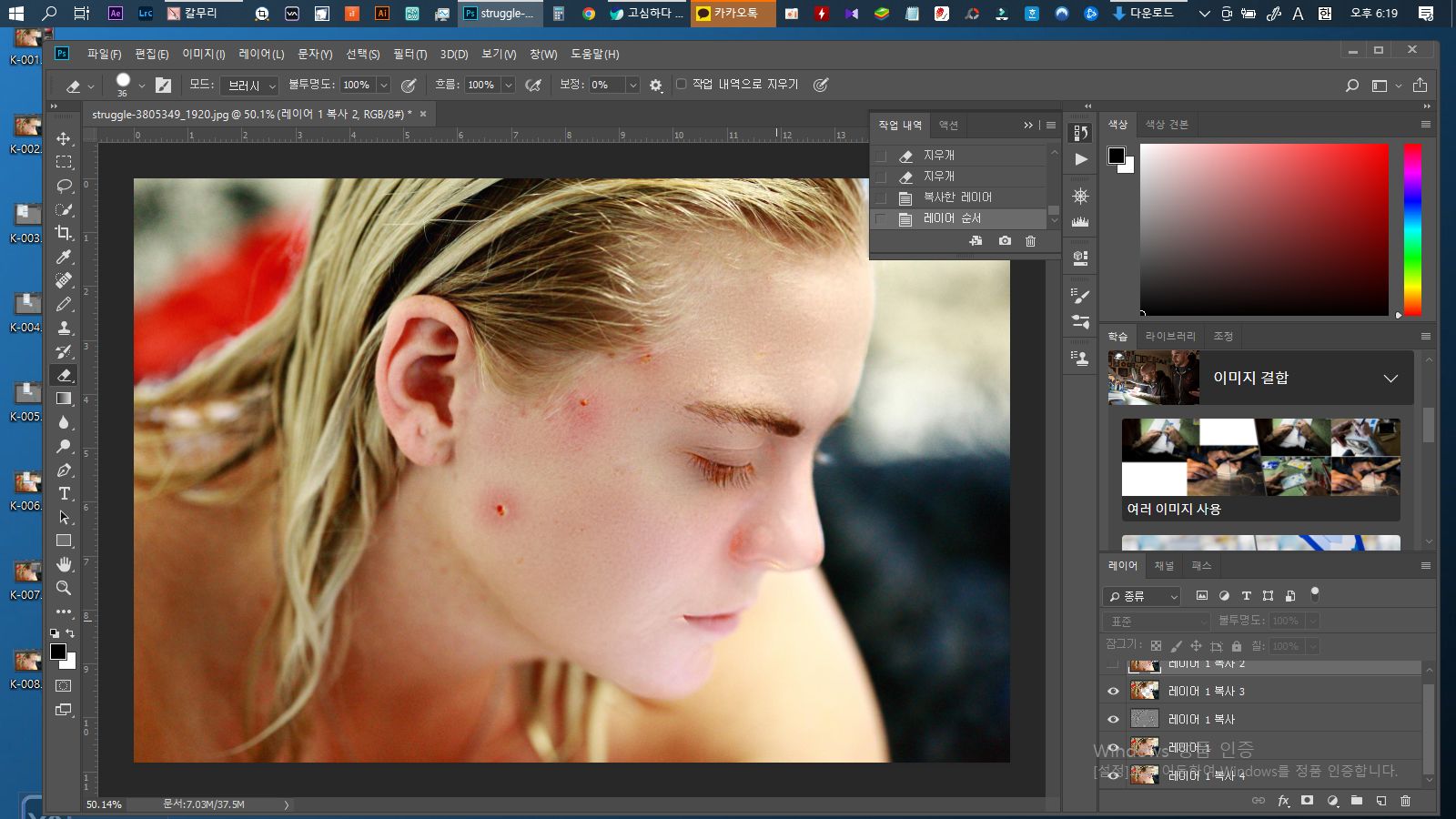Screen dimensions: 1456x819
Task: Switch to 색상 견본 tab
Action: pos(1167,125)
